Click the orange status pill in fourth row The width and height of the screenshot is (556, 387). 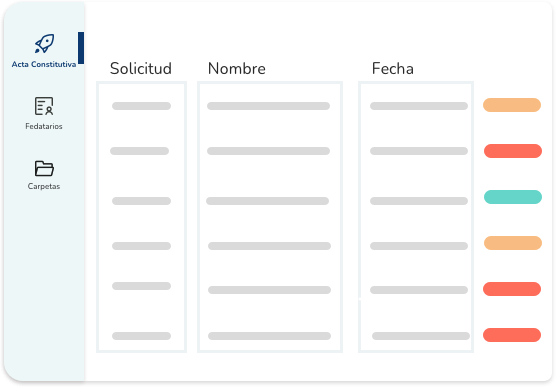click(513, 243)
